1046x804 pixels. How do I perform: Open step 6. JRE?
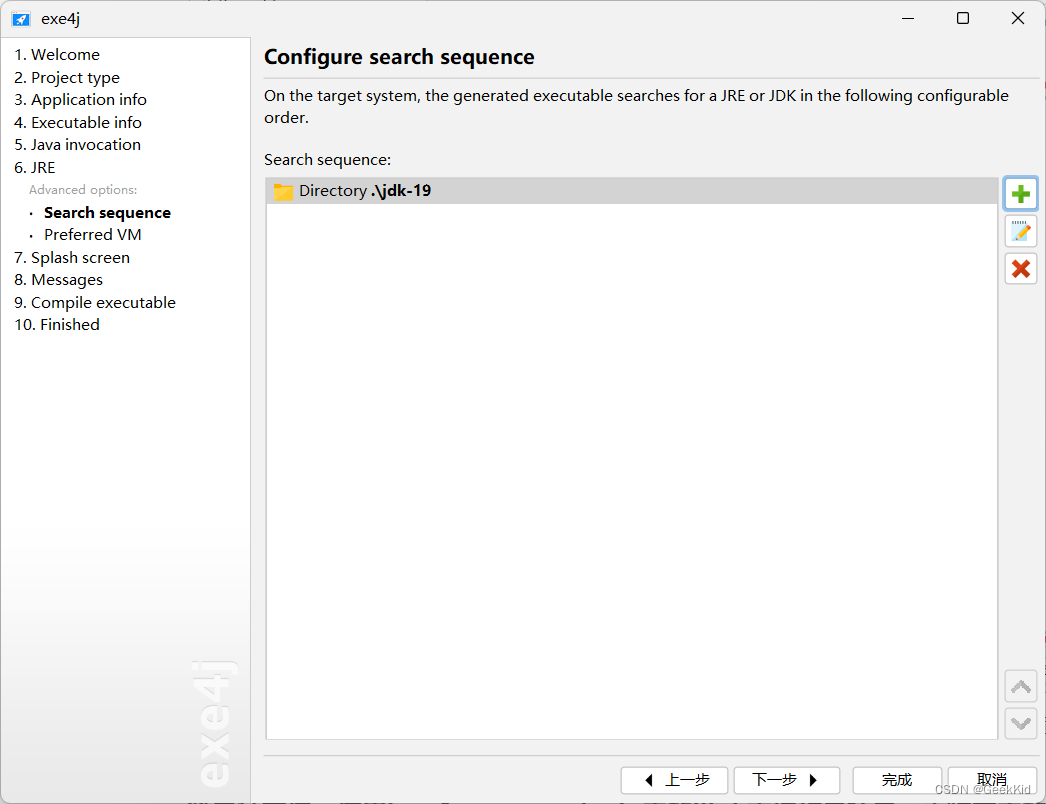[x=35, y=167]
